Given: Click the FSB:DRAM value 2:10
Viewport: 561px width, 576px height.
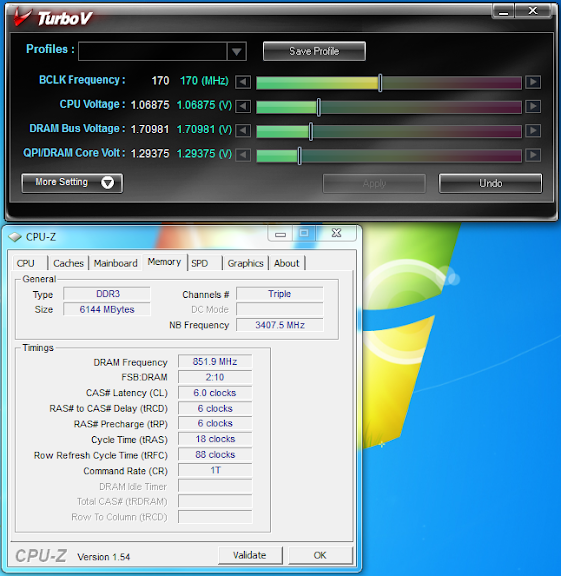Looking at the screenshot, I should 215,377.
